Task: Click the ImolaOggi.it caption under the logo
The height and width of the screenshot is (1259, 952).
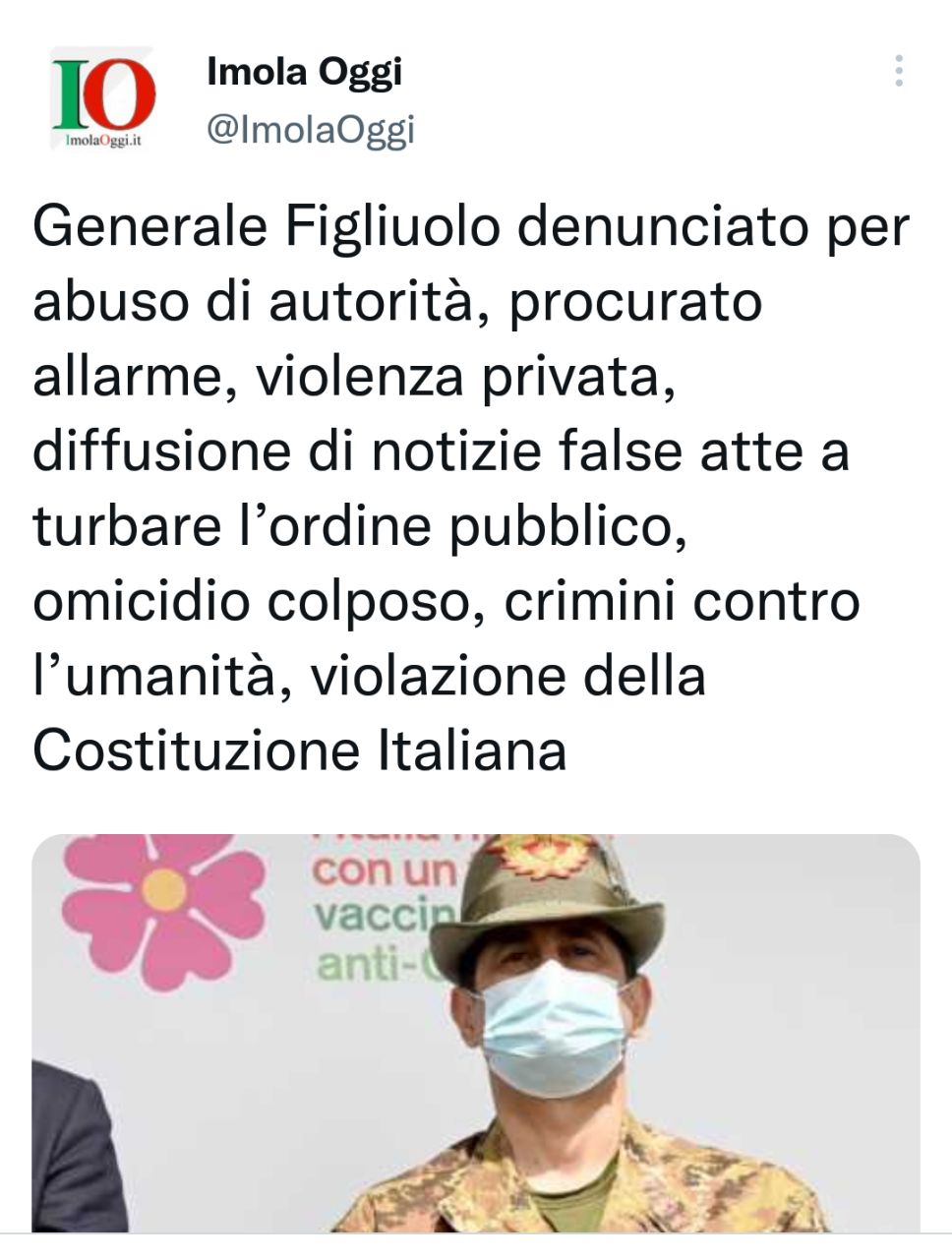Action: click(102, 140)
